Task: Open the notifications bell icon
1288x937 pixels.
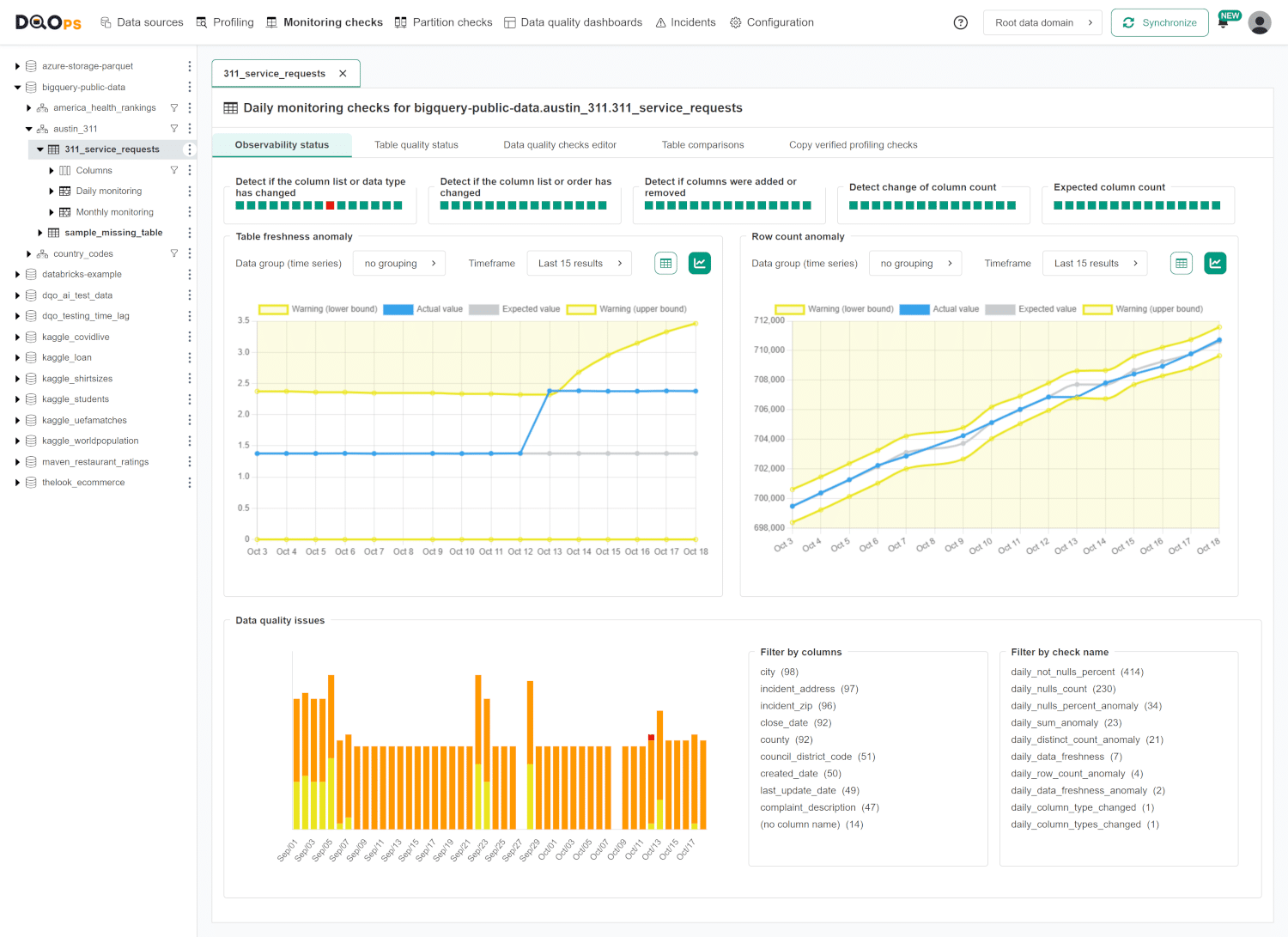Action: pos(1223,22)
